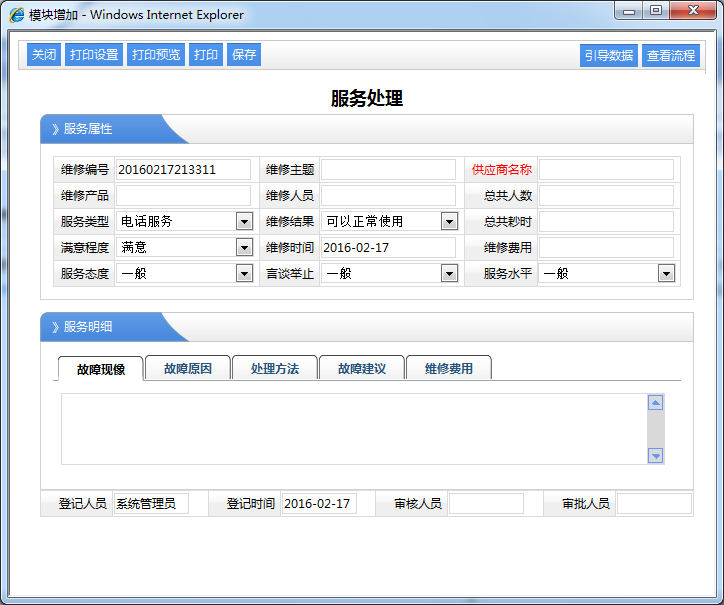
Task: Open the 服务水平 dropdown
Action: pyautogui.click(x=666, y=273)
